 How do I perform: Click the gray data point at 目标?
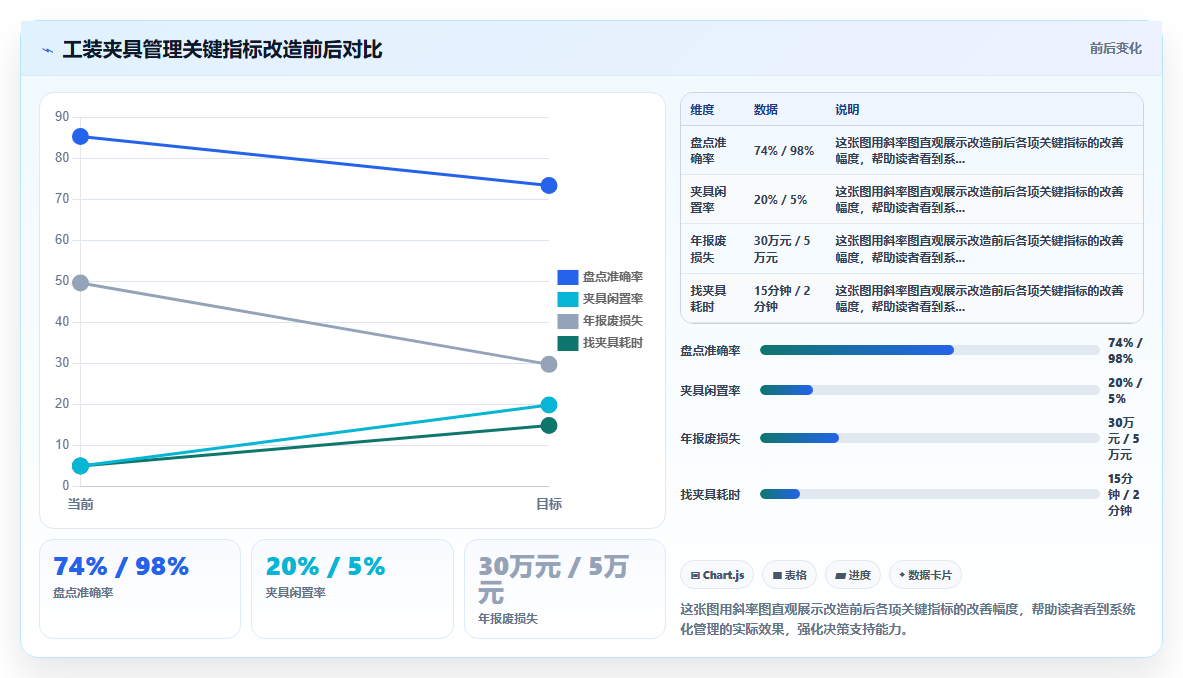pyautogui.click(x=549, y=364)
